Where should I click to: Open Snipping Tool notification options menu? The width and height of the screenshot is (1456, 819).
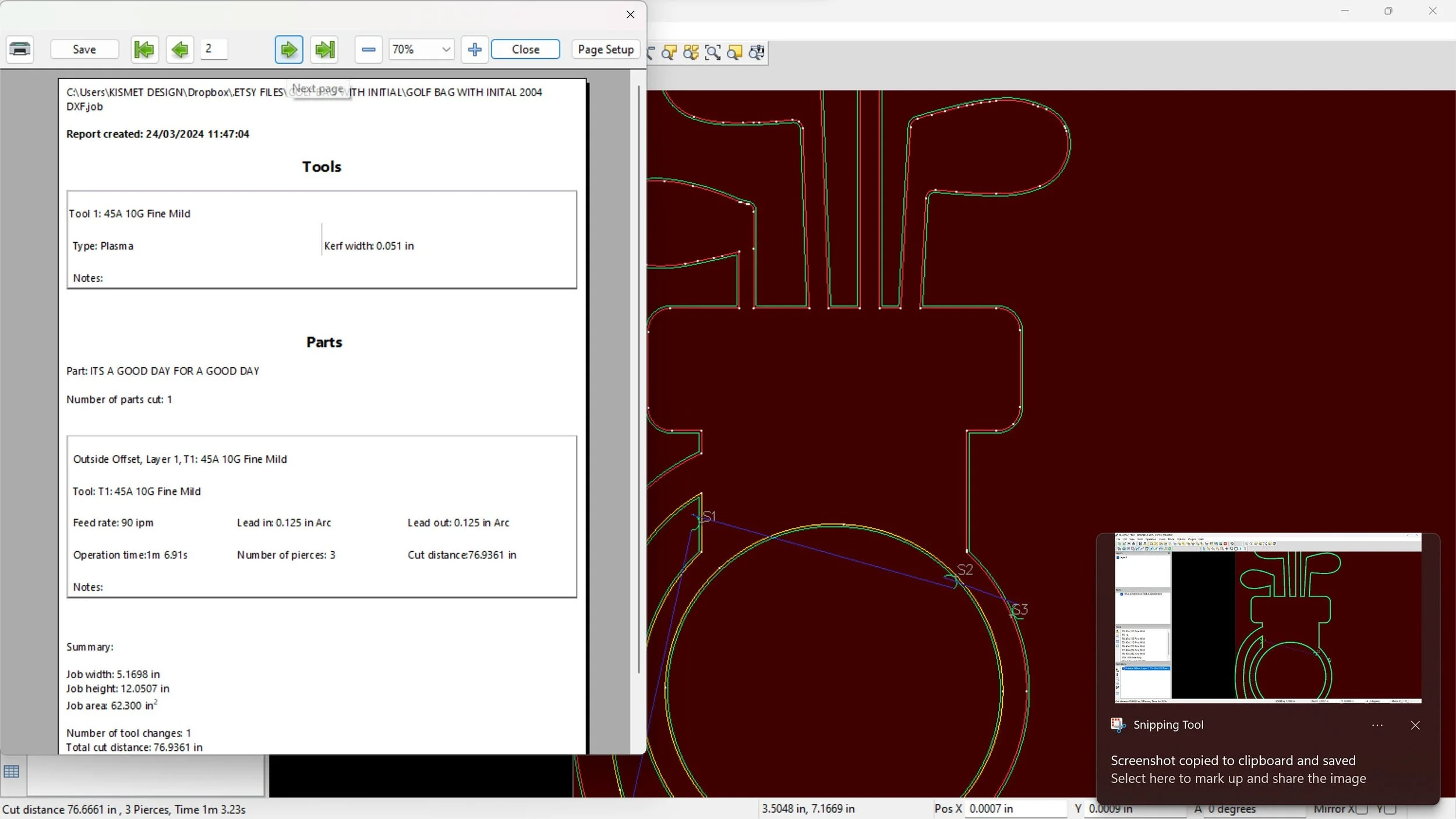[x=1377, y=725]
